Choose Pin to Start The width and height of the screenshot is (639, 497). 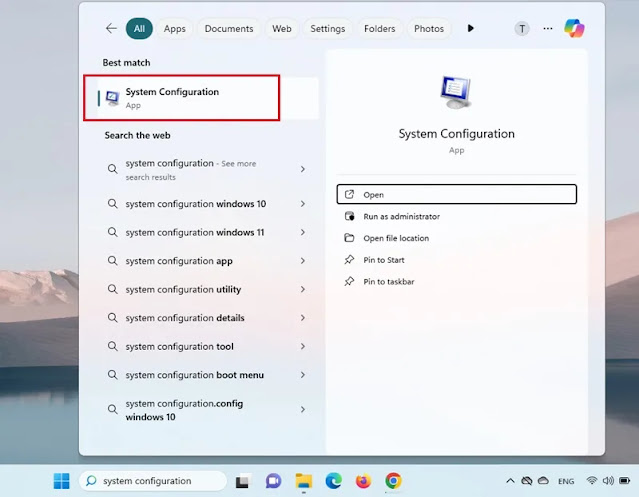456,260
